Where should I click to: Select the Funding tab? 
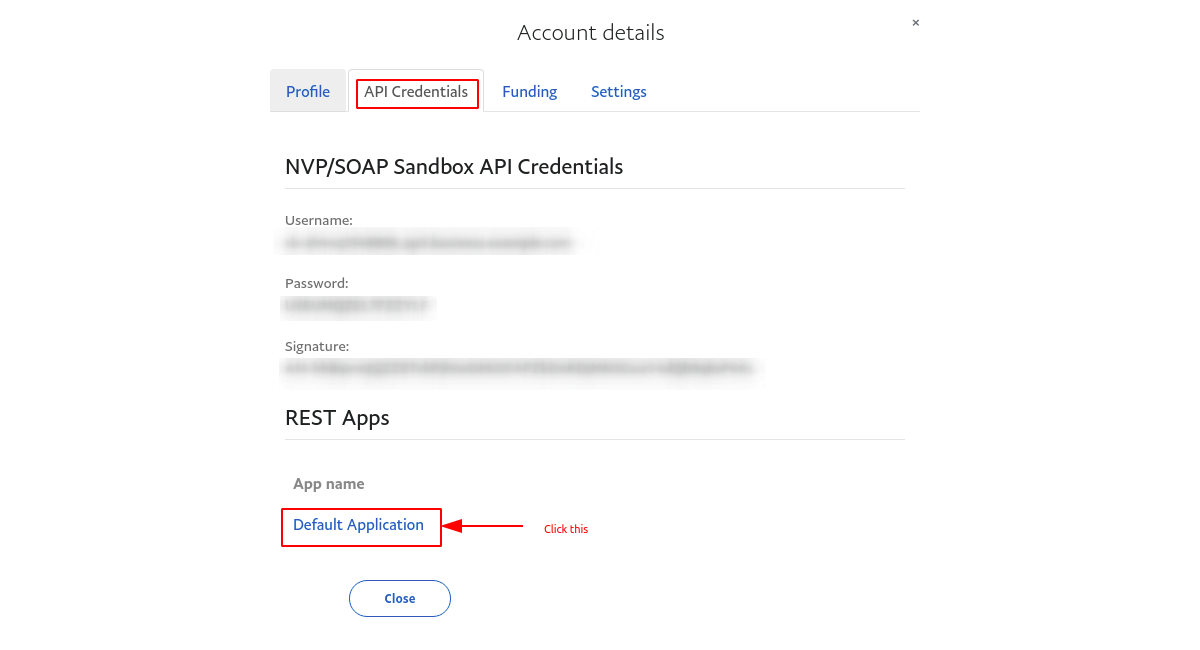(x=529, y=91)
